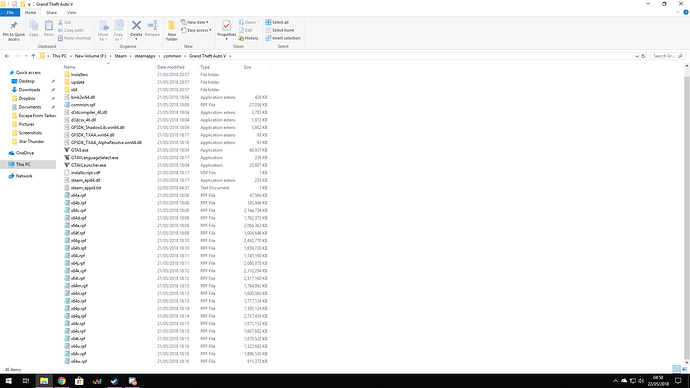Click Paste shortcut in the ribbon
690x388 pixels.
74,38
